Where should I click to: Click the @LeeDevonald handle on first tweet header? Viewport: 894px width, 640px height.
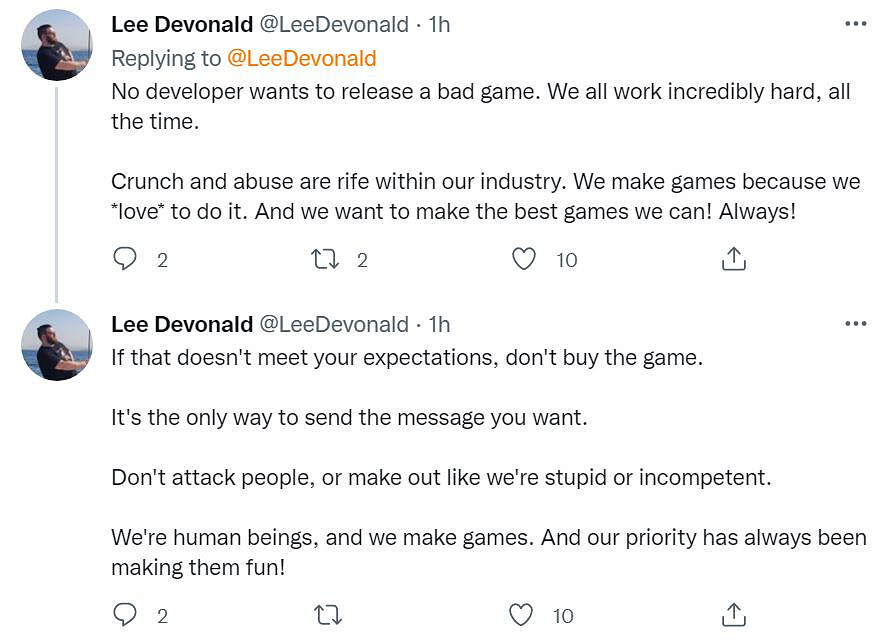334,24
